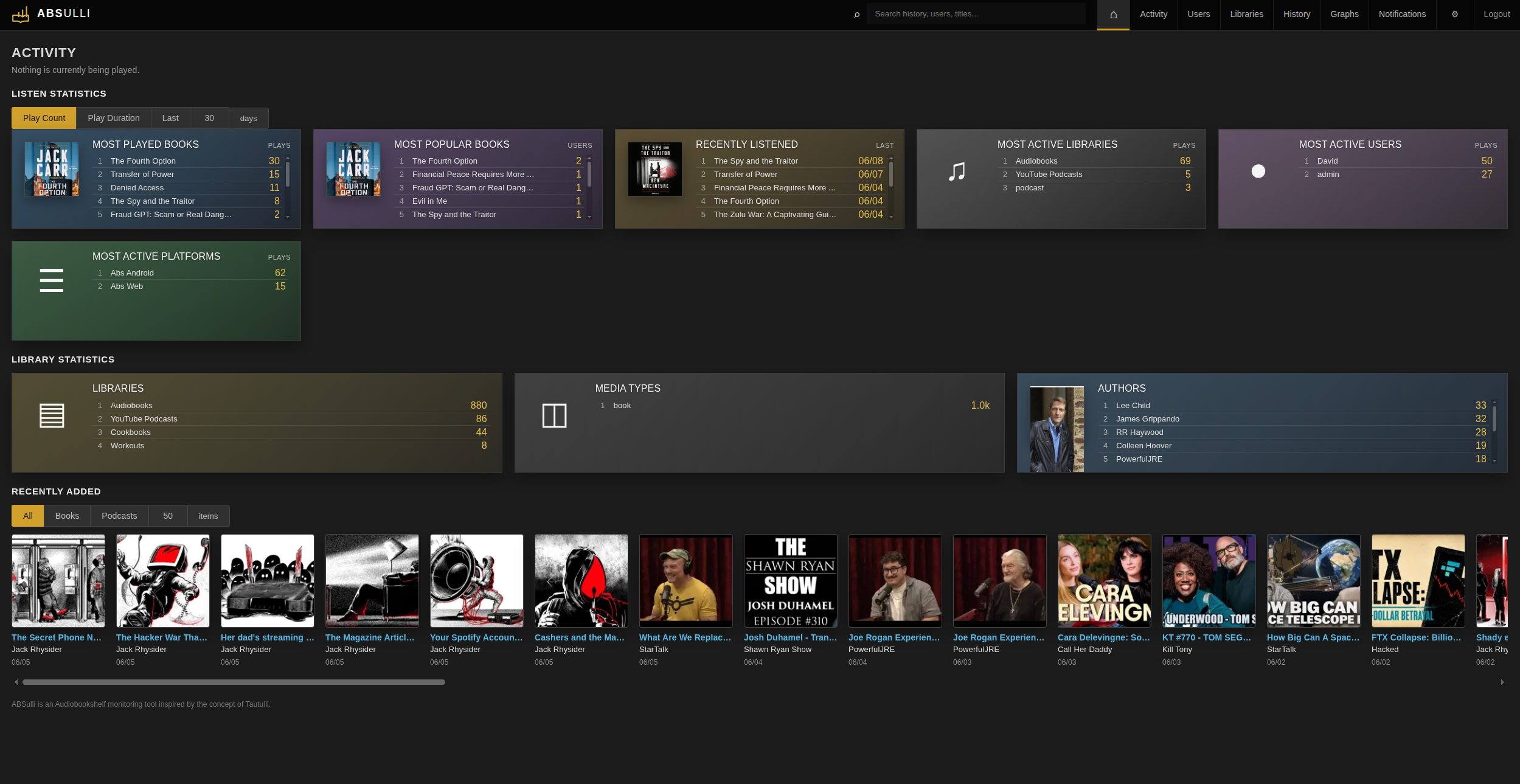
Task: Open the Cara Delevingne Call Her Daddy thumbnail
Action: 1105,581
